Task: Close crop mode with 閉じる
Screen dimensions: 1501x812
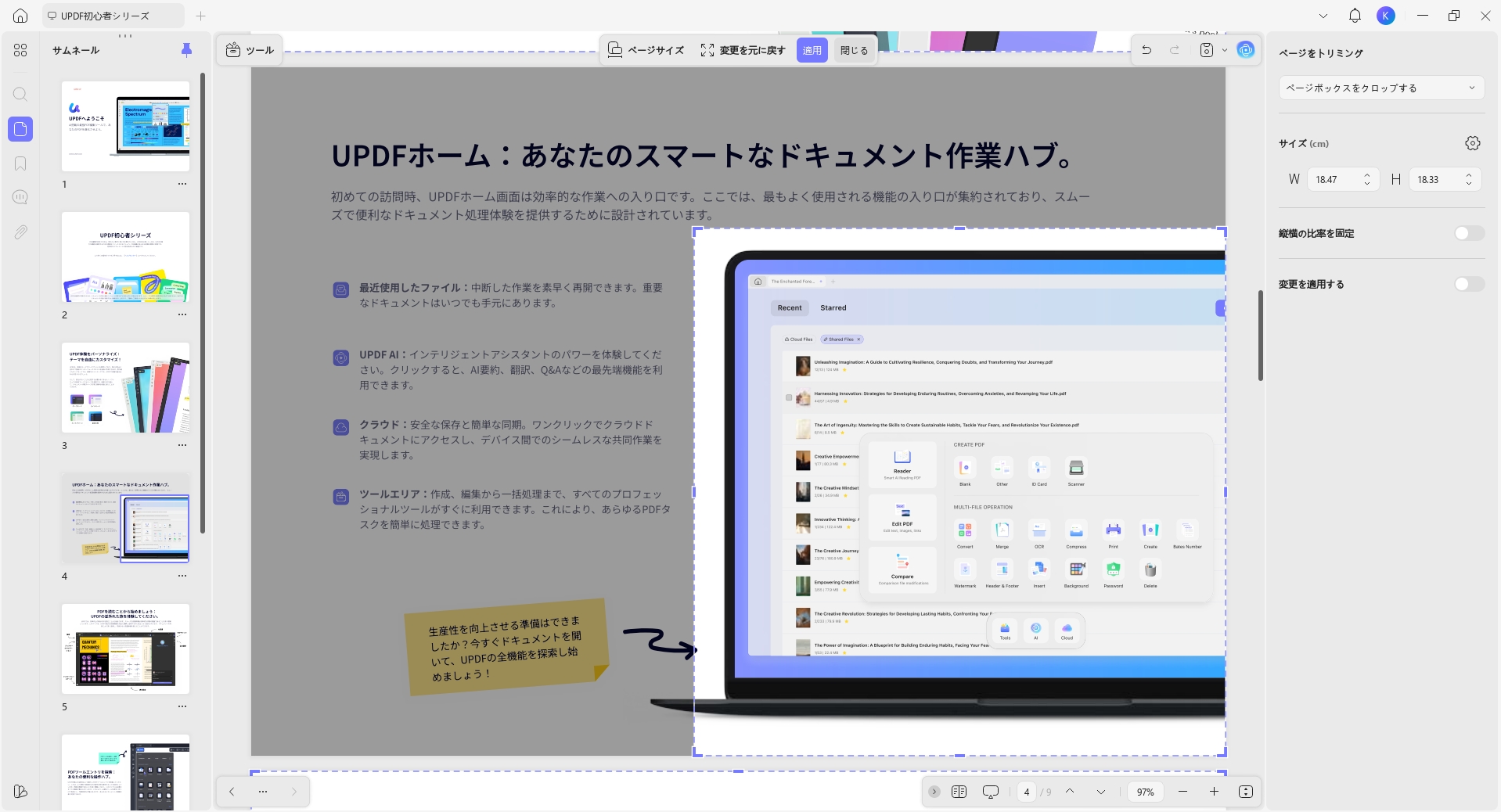Action: pos(854,50)
